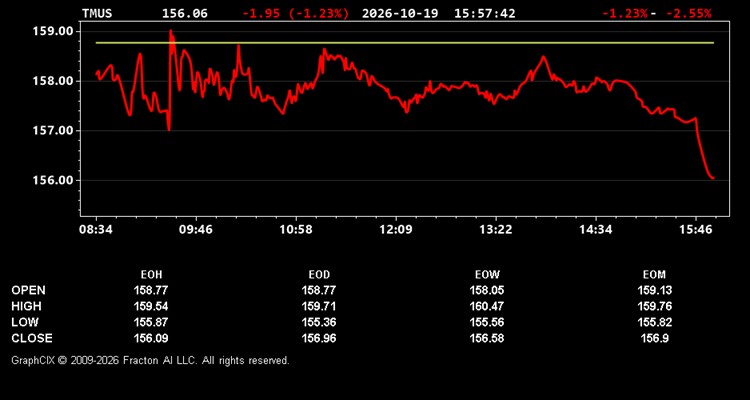The height and width of the screenshot is (400, 750).
Task: Click the EOH high value 159.54
Action: pos(151,306)
